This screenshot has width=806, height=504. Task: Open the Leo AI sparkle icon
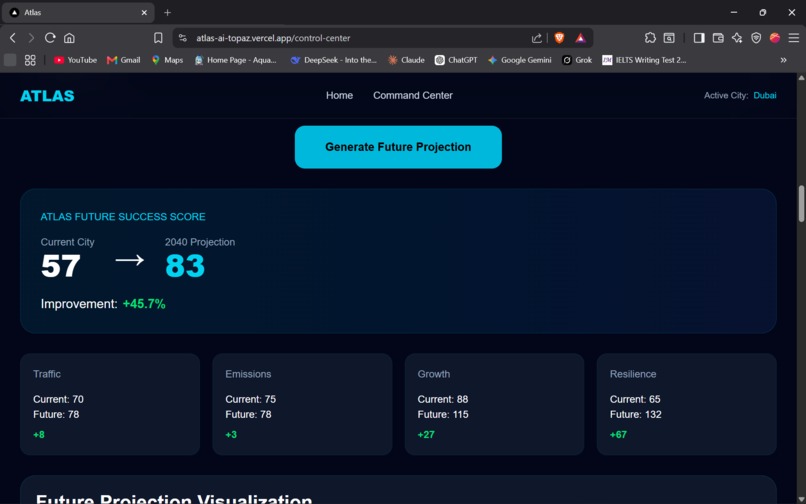click(x=737, y=38)
